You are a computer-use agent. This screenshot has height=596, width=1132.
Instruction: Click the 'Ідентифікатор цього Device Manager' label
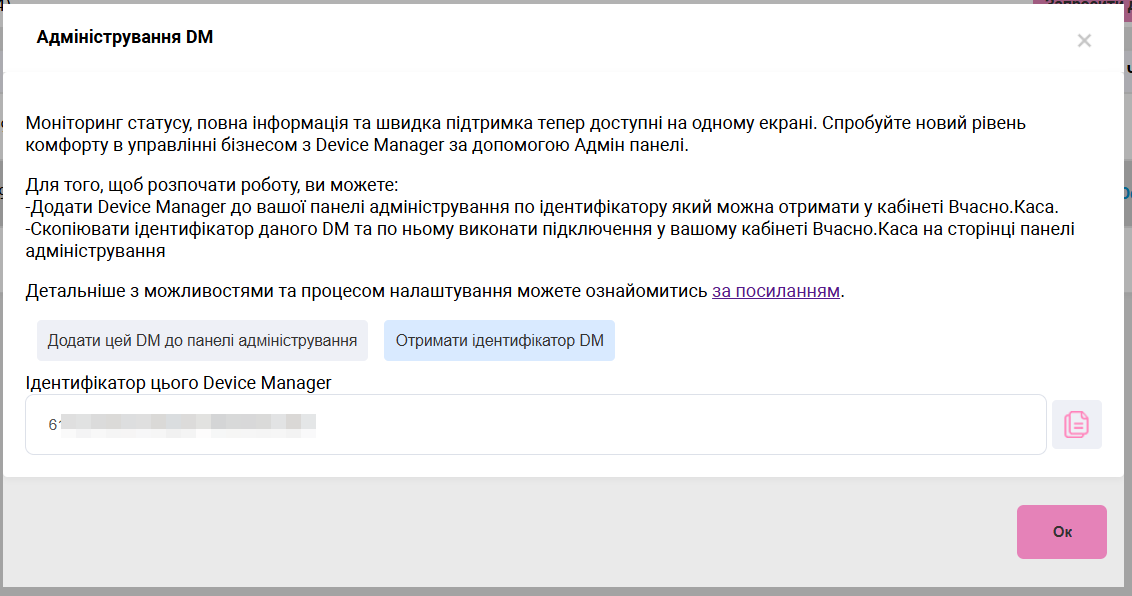pos(178,382)
